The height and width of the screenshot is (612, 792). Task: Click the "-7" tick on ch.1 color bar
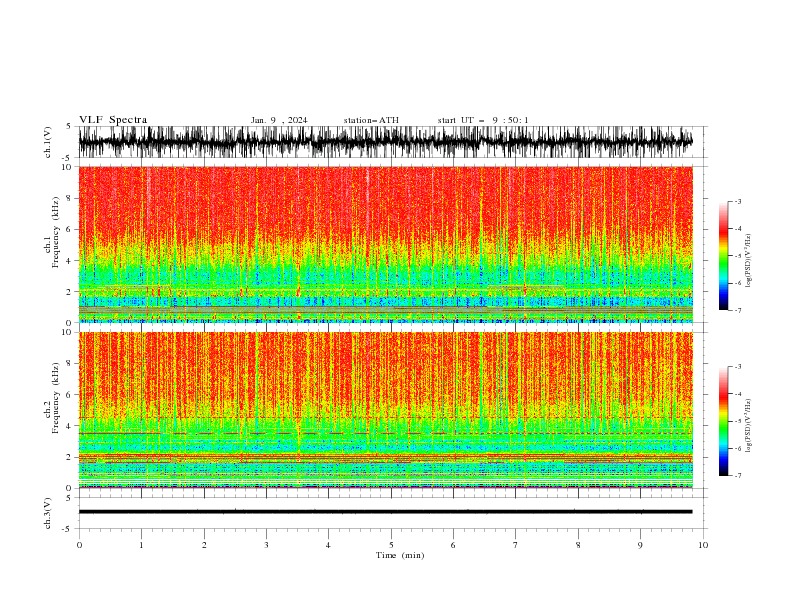tap(737, 310)
